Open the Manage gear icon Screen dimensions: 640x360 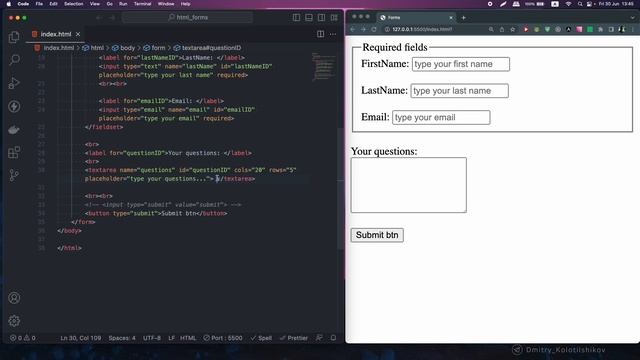tap(14, 321)
